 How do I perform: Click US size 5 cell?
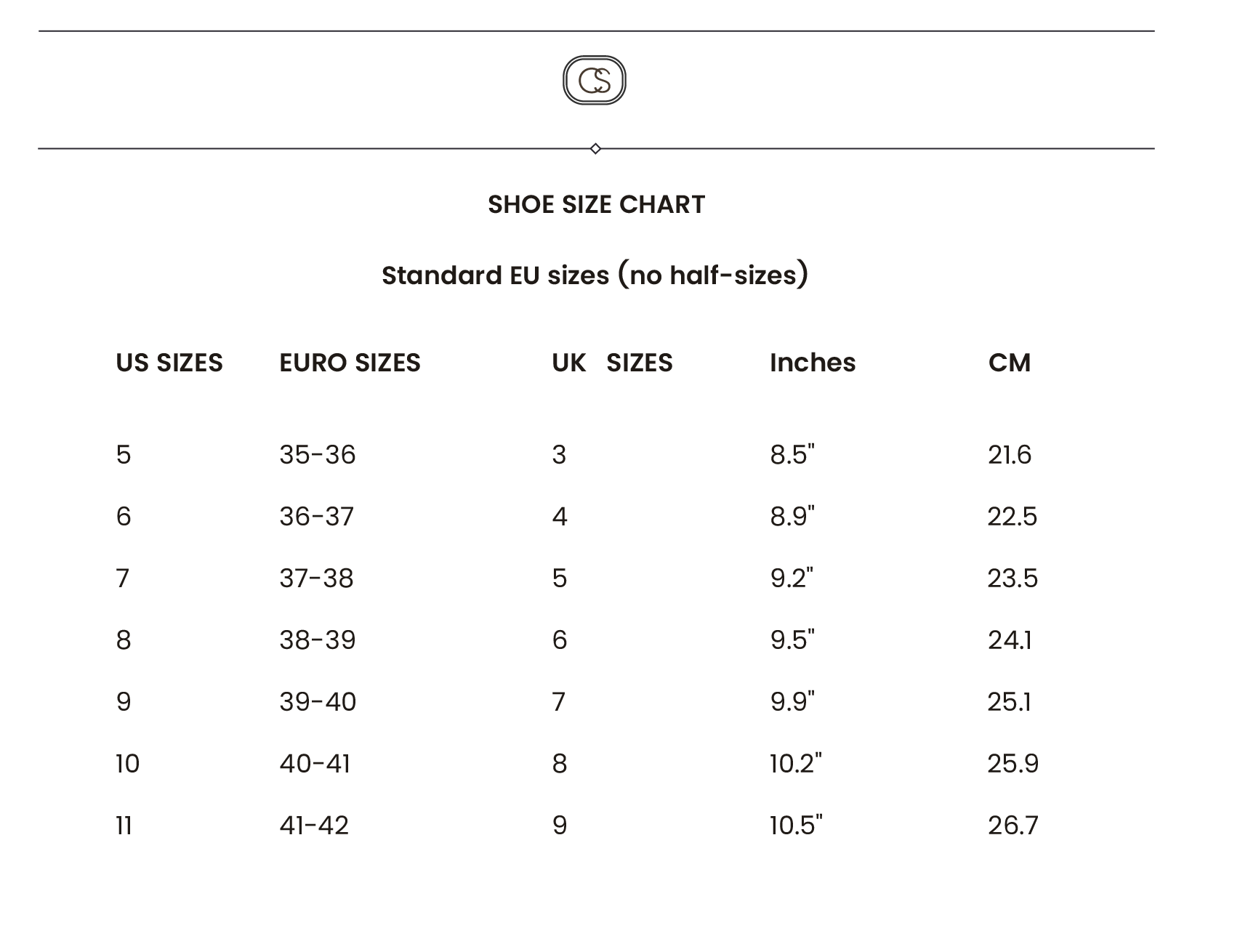point(124,455)
